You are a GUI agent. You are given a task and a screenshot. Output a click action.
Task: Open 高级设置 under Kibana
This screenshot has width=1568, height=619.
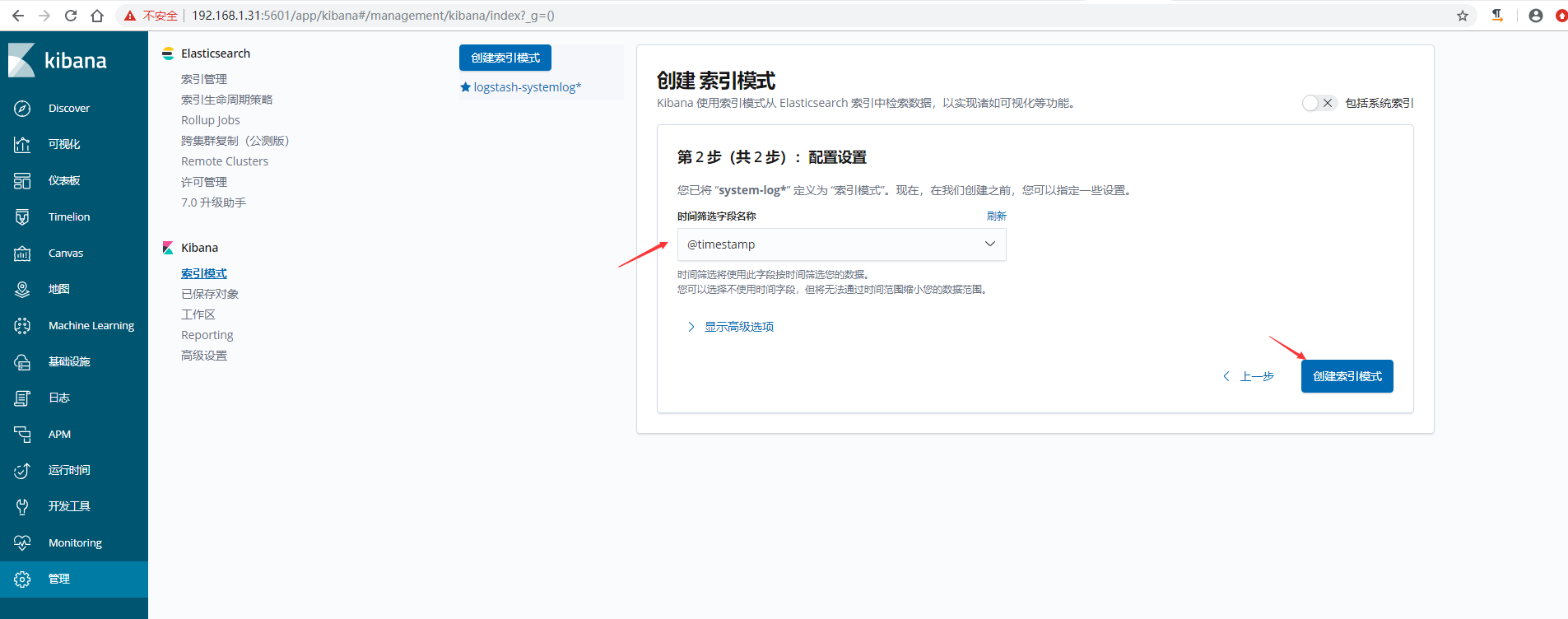coord(204,356)
